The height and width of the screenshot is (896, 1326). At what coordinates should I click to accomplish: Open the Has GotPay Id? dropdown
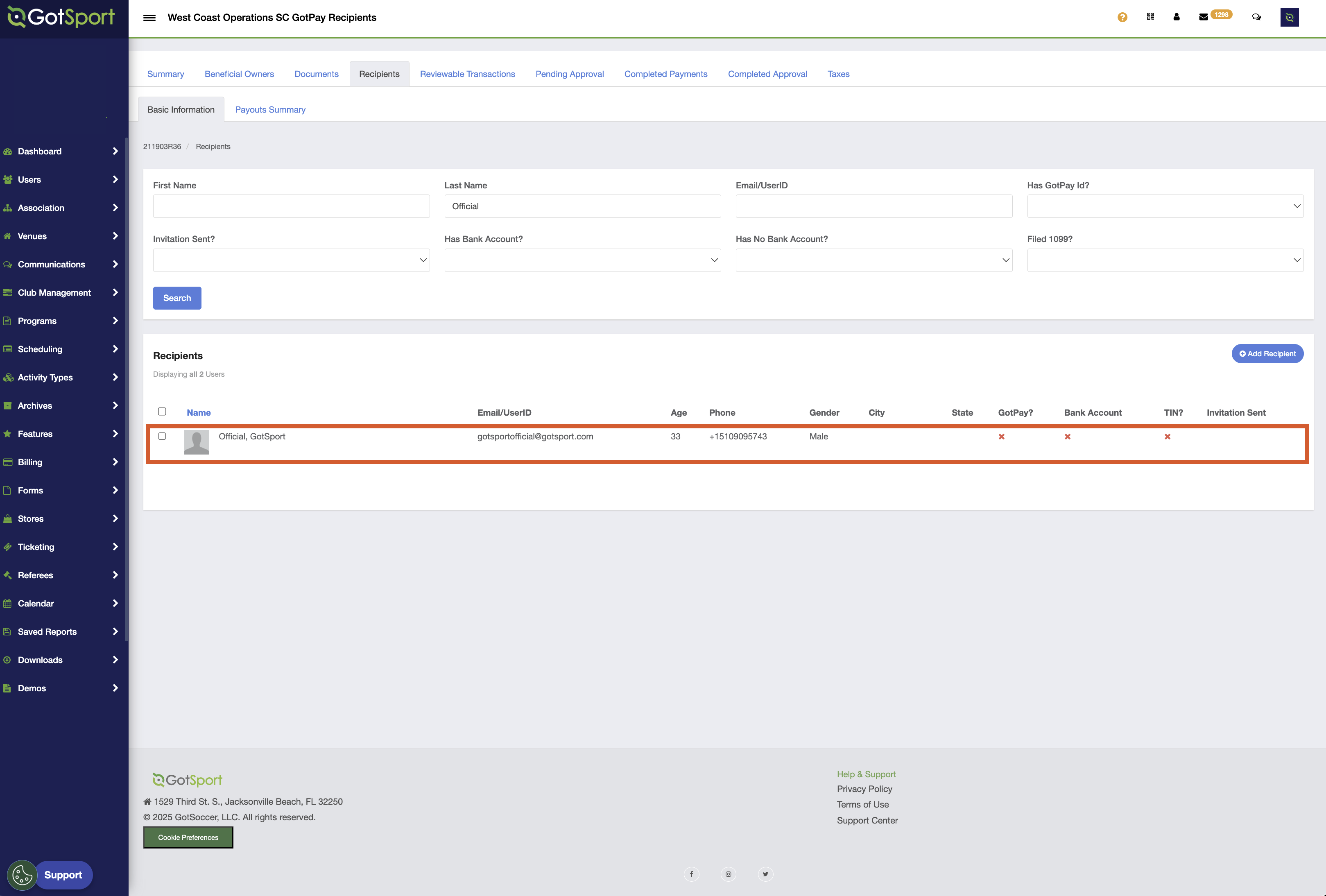(x=1165, y=206)
